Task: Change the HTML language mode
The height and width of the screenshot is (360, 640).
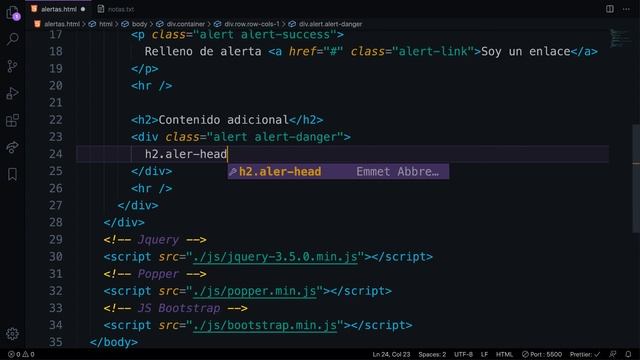Action: [504, 354]
